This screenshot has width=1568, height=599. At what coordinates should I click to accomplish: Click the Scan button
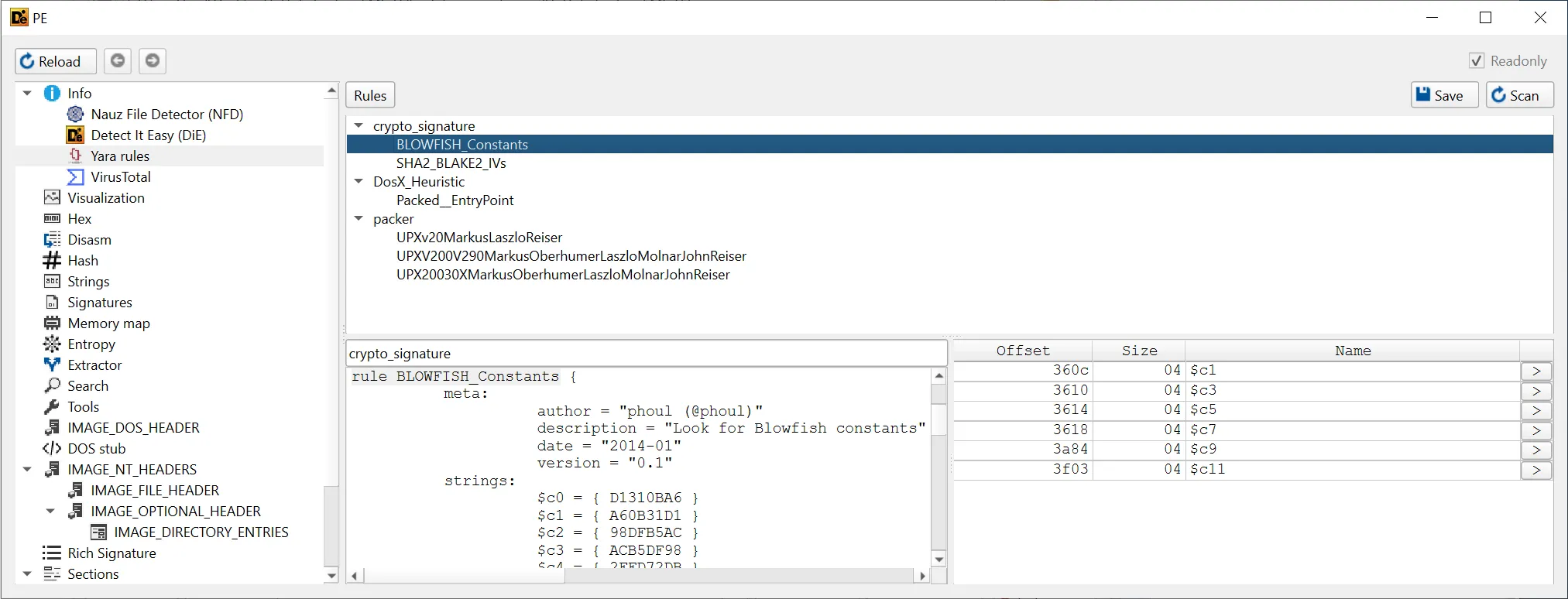coord(1518,95)
